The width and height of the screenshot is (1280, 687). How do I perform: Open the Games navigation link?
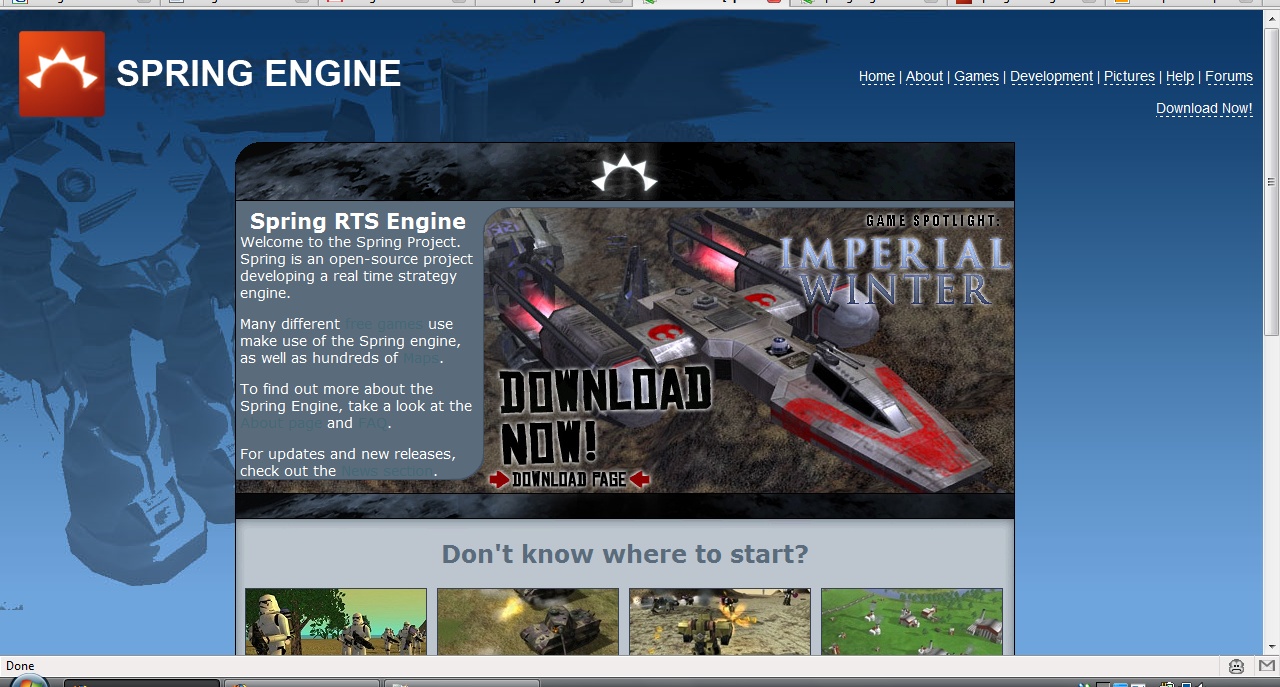(x=976, y=77)
